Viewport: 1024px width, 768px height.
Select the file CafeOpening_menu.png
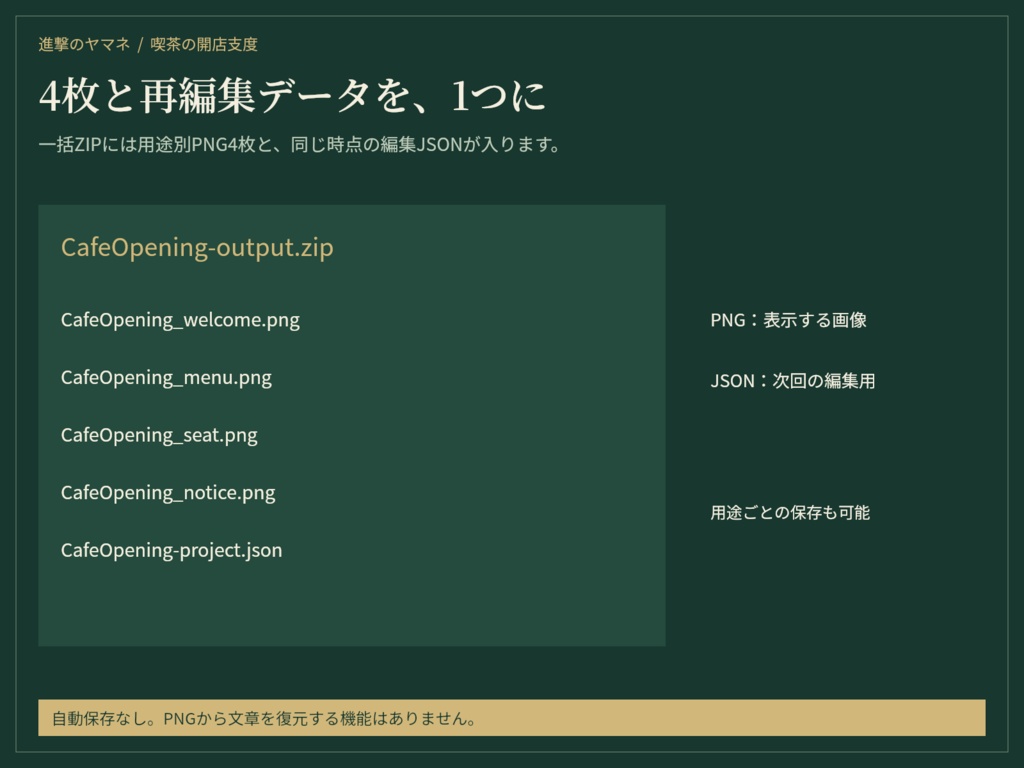[x=167, y=377]
